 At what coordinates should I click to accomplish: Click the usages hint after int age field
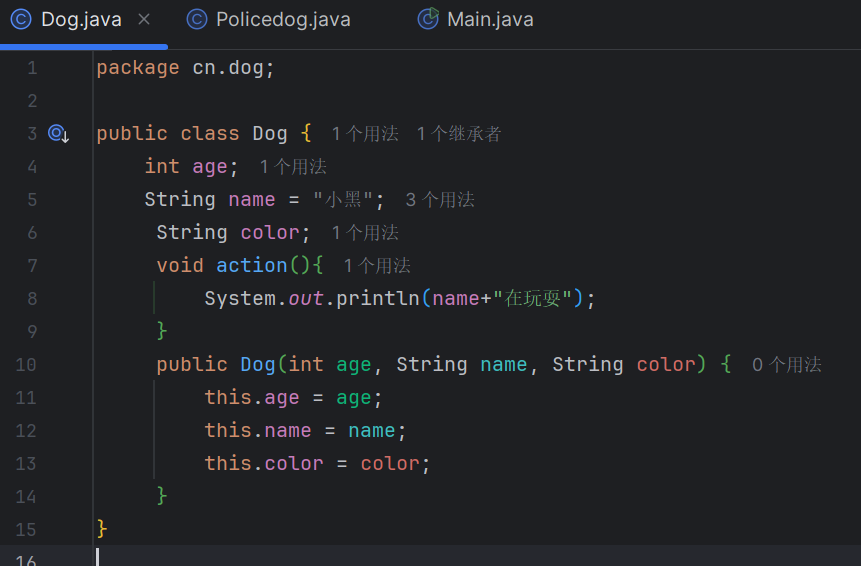pos(293,167)
